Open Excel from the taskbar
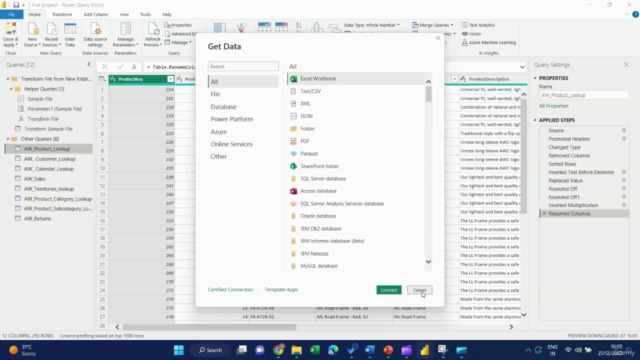 (315, 350)
